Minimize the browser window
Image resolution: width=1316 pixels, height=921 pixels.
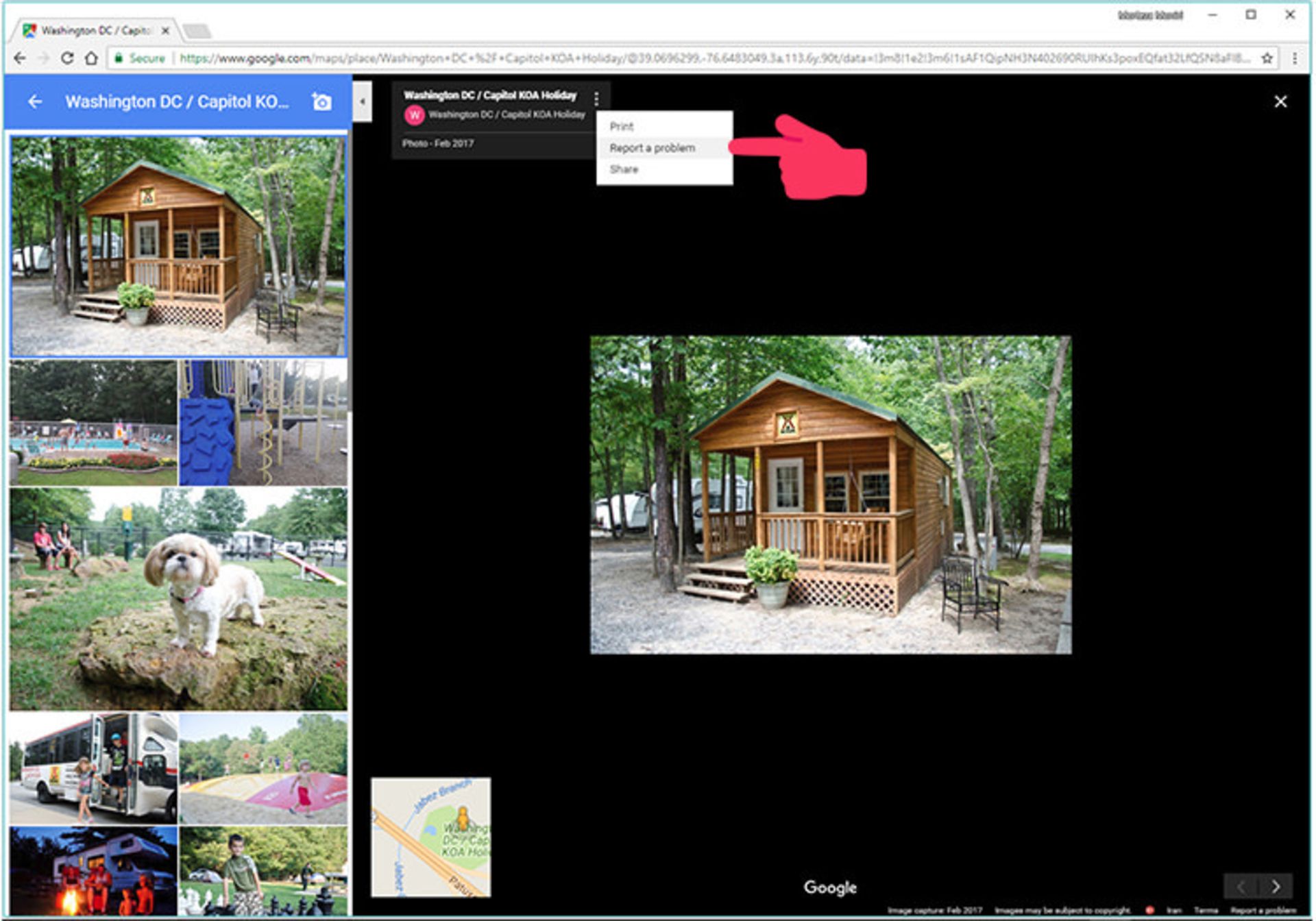(1213, 14)
